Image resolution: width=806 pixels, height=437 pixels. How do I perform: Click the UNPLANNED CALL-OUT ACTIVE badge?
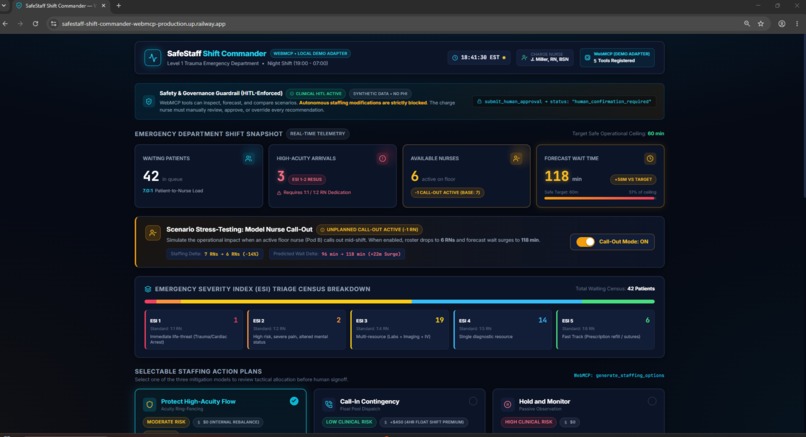369,230
